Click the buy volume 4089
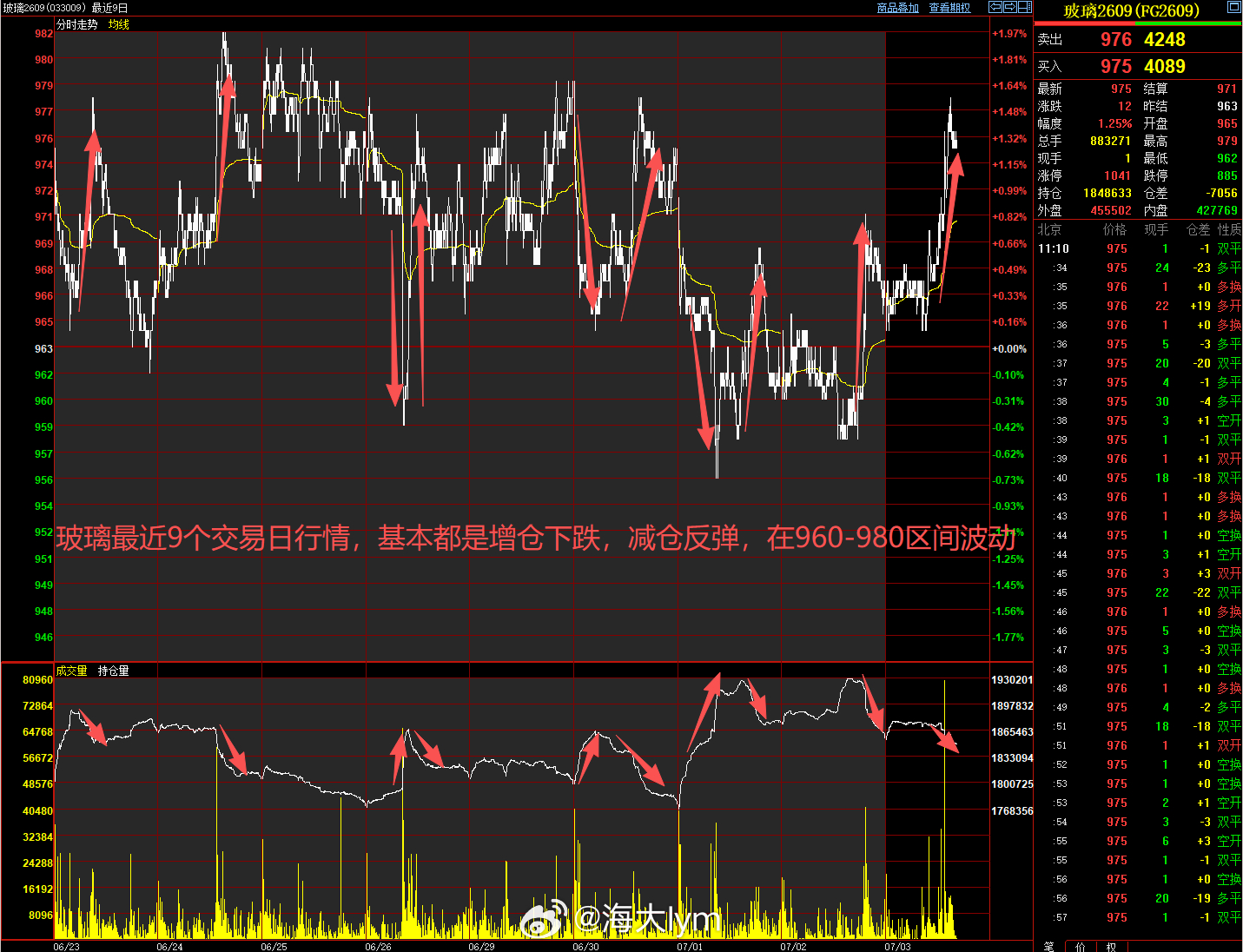The height and width of the screenshot is (952, 1243). pos(1165,67)
